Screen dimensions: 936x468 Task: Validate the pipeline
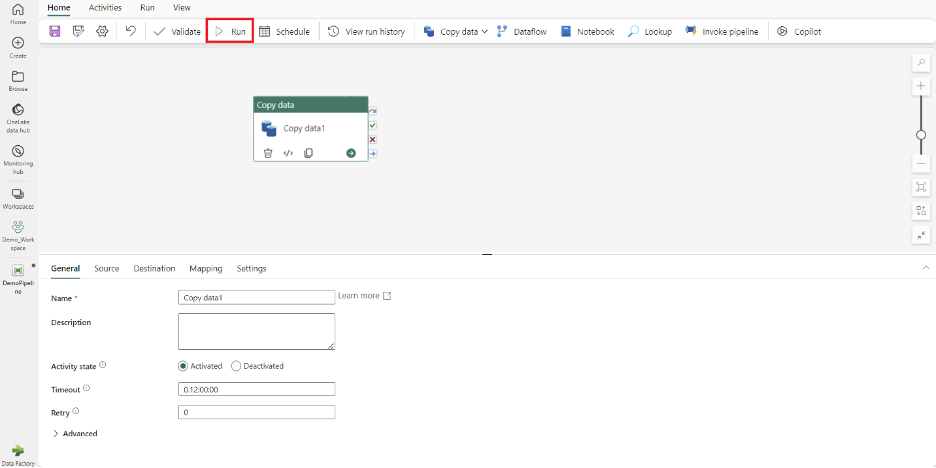coord(177,32)
